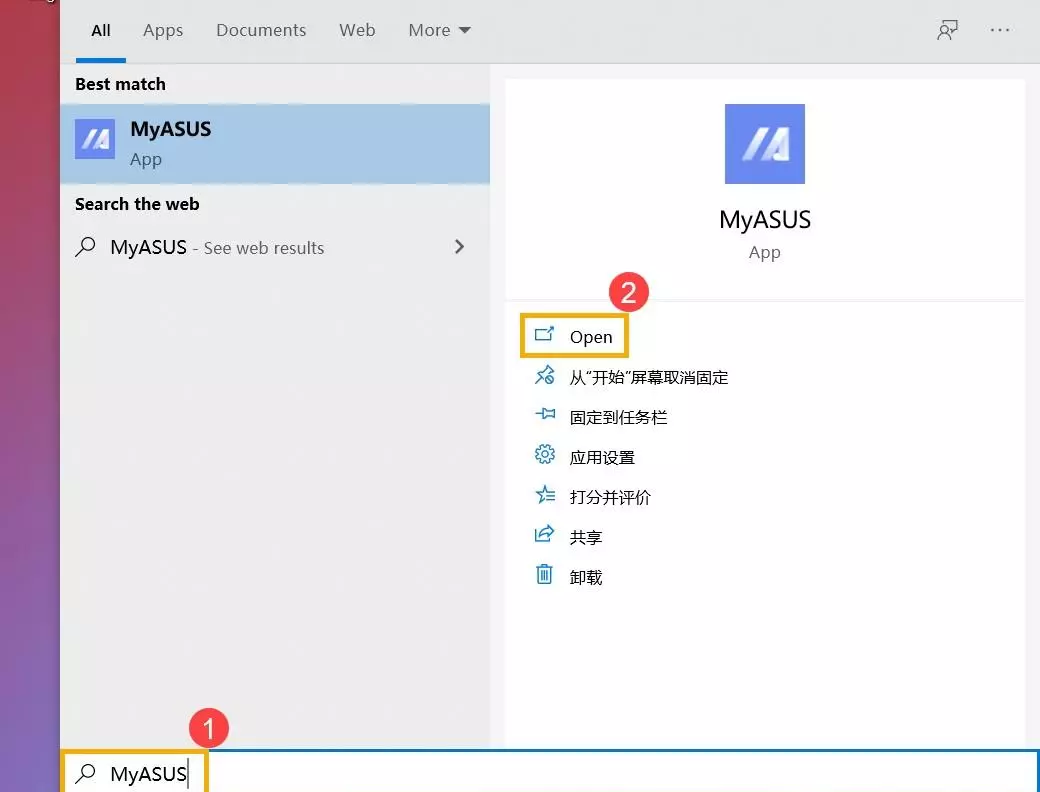Select 固定到任务栏 option
Screen dimensions: 1040x792
point(618,417)
